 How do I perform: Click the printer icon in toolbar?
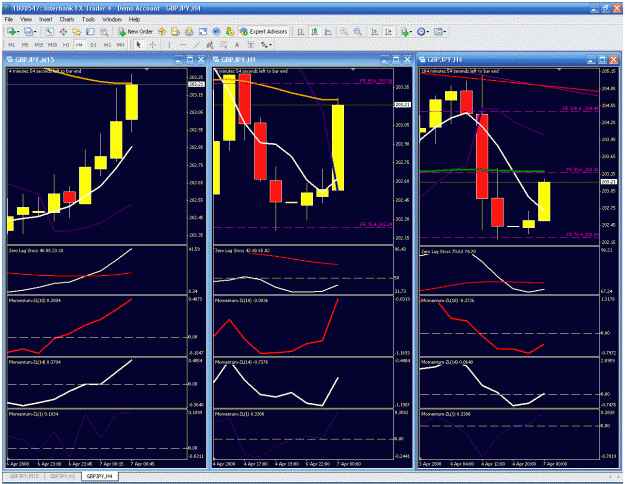click(189, 31)
